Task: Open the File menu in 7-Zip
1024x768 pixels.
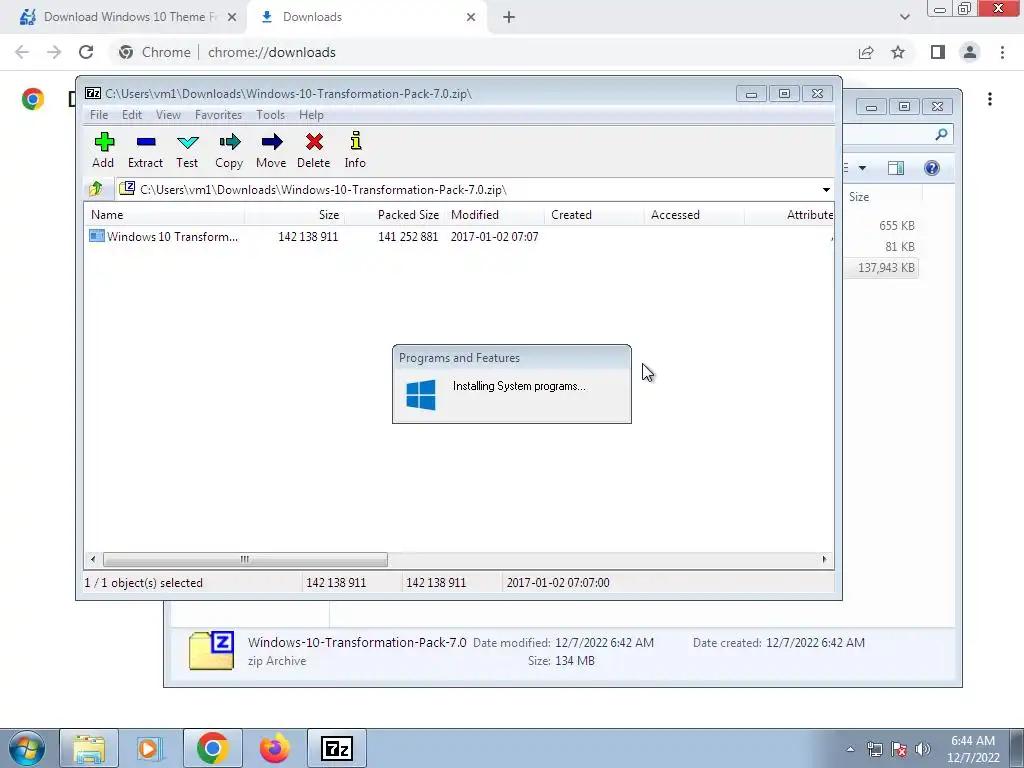Action: point(99,115)
